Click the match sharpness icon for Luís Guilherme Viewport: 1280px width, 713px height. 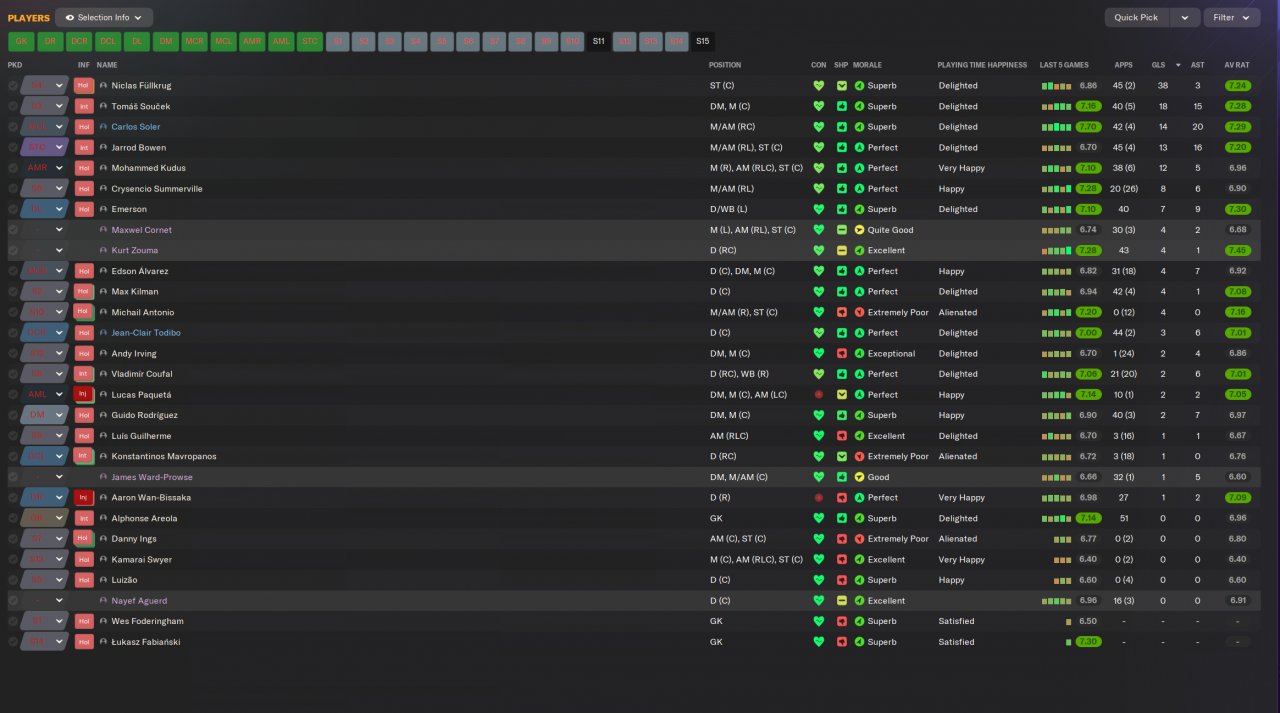coord(842,436)
